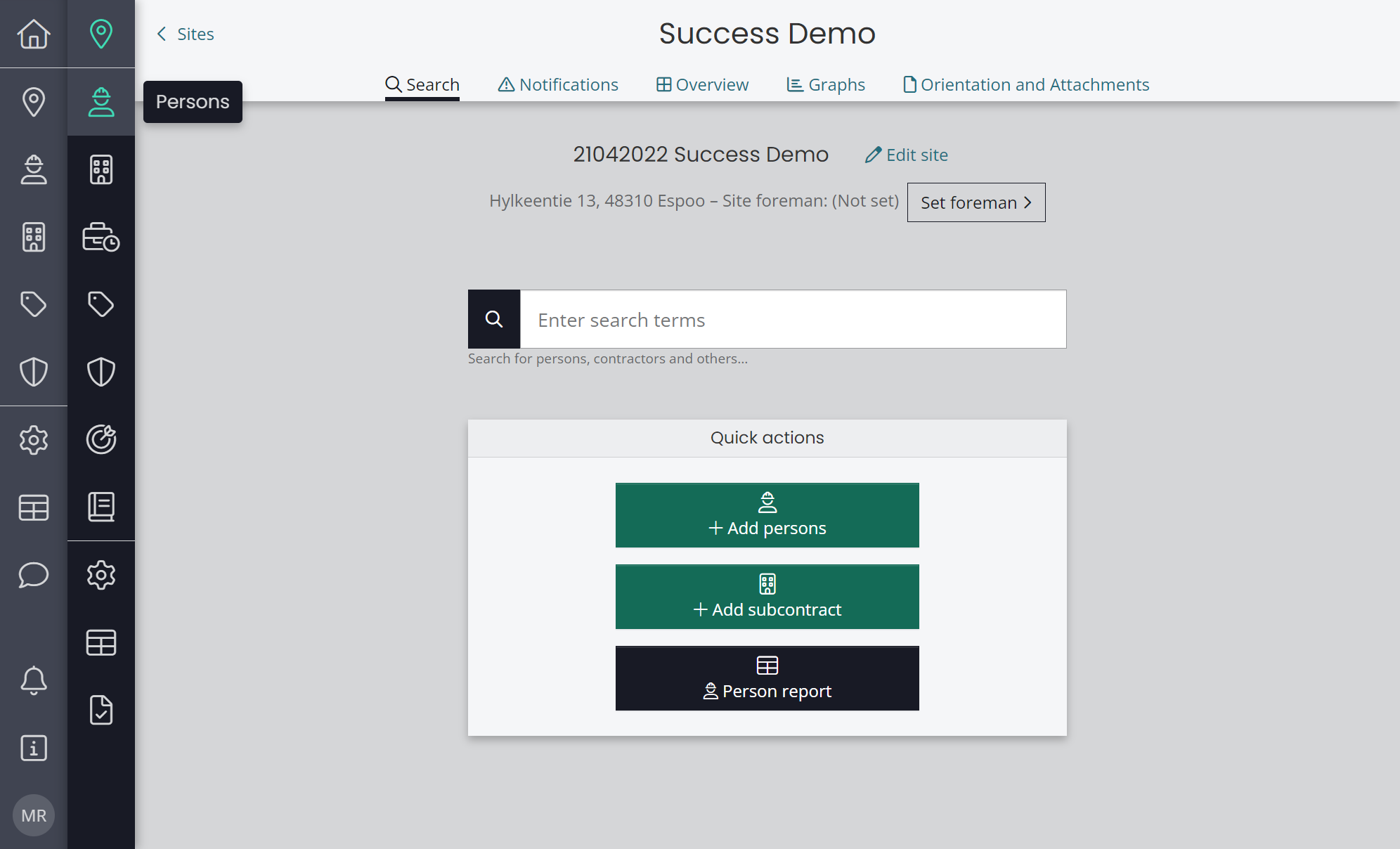1400x849 pixels.
Task: Open the document checkmark icon
Action: 101,710
